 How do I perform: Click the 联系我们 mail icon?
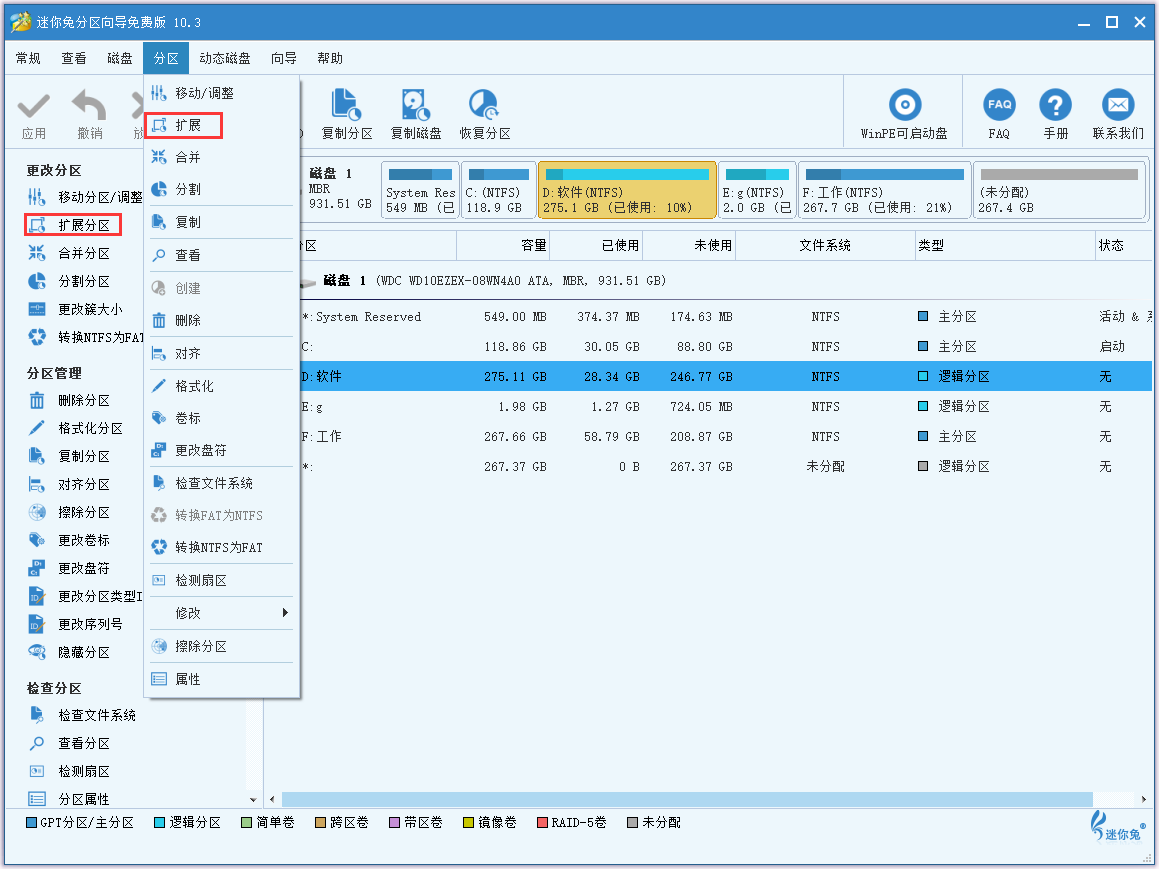[1118, 115]
